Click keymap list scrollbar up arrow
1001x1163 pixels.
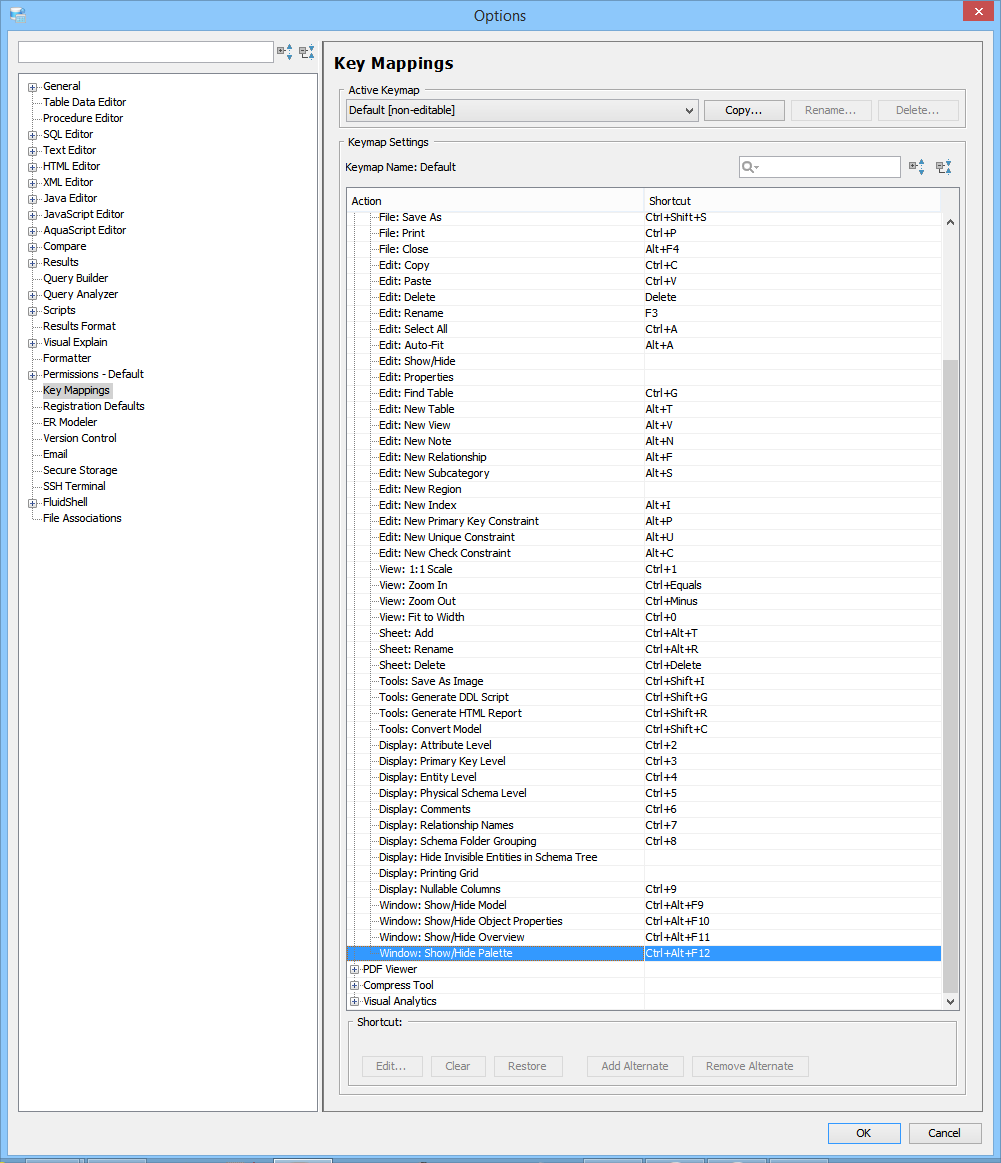pos(950,222)
